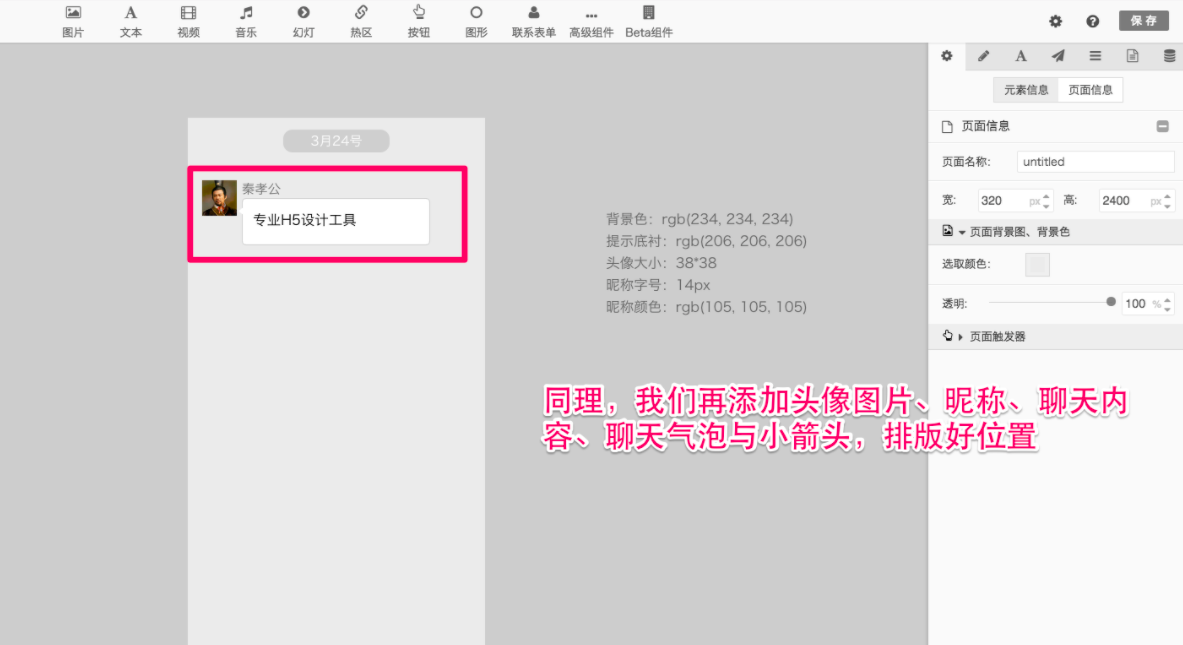This screenshot has width=1183, height=645.
Task: Insert a 幻灯 slideshow component
Action: 303,21
